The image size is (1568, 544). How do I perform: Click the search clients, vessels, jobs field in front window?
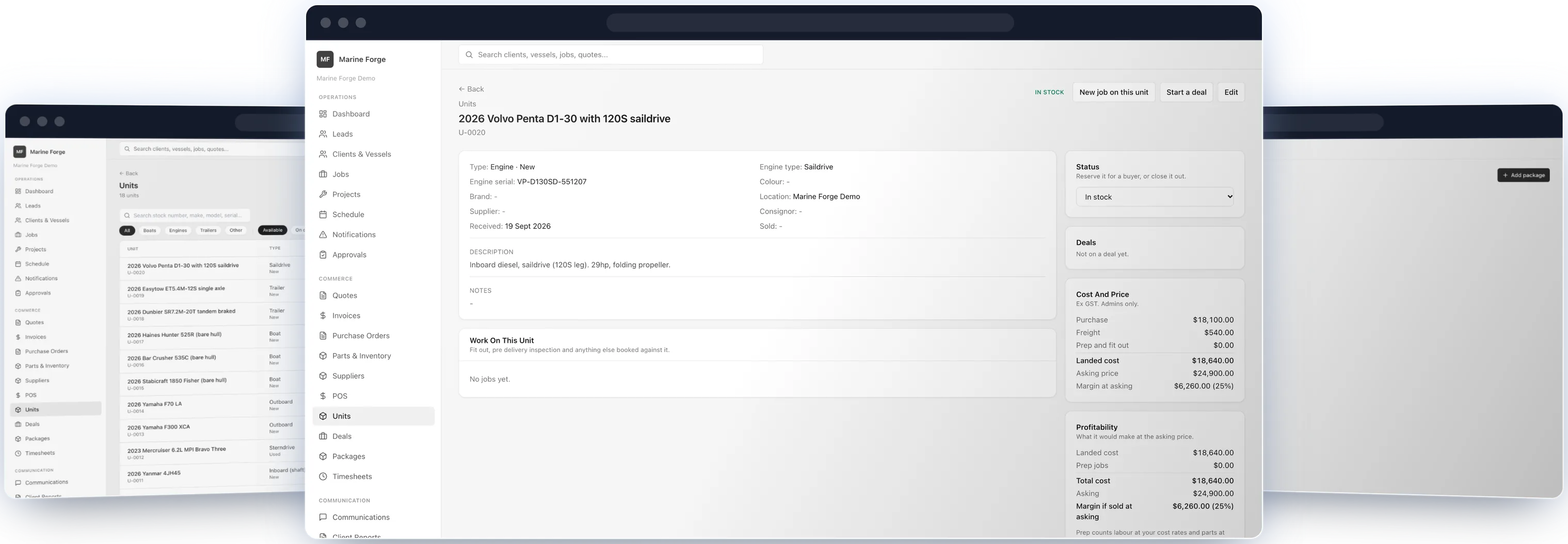tap(611, 55)
